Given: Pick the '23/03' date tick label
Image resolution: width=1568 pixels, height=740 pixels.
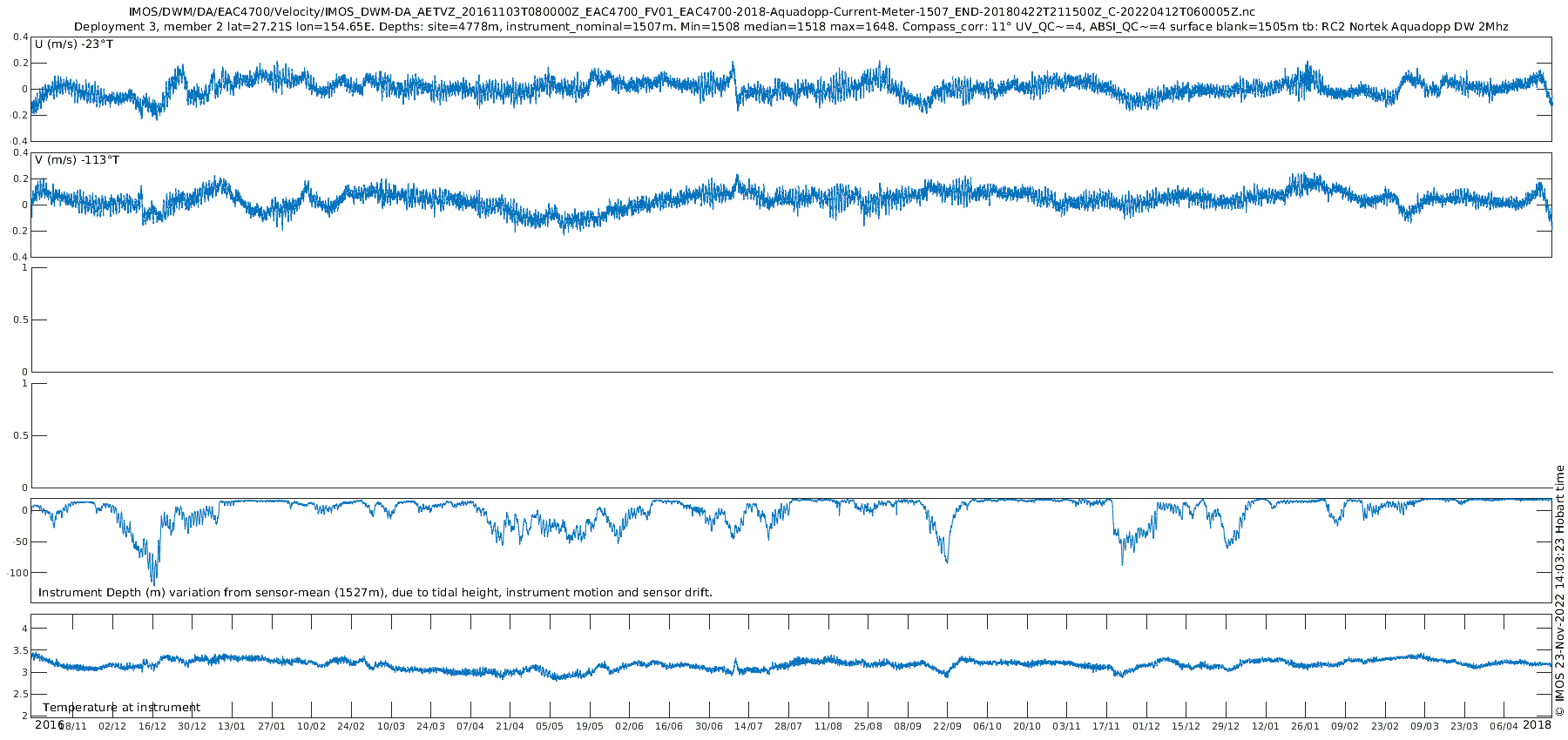Looking at the screenshot, I should 1465,726.
